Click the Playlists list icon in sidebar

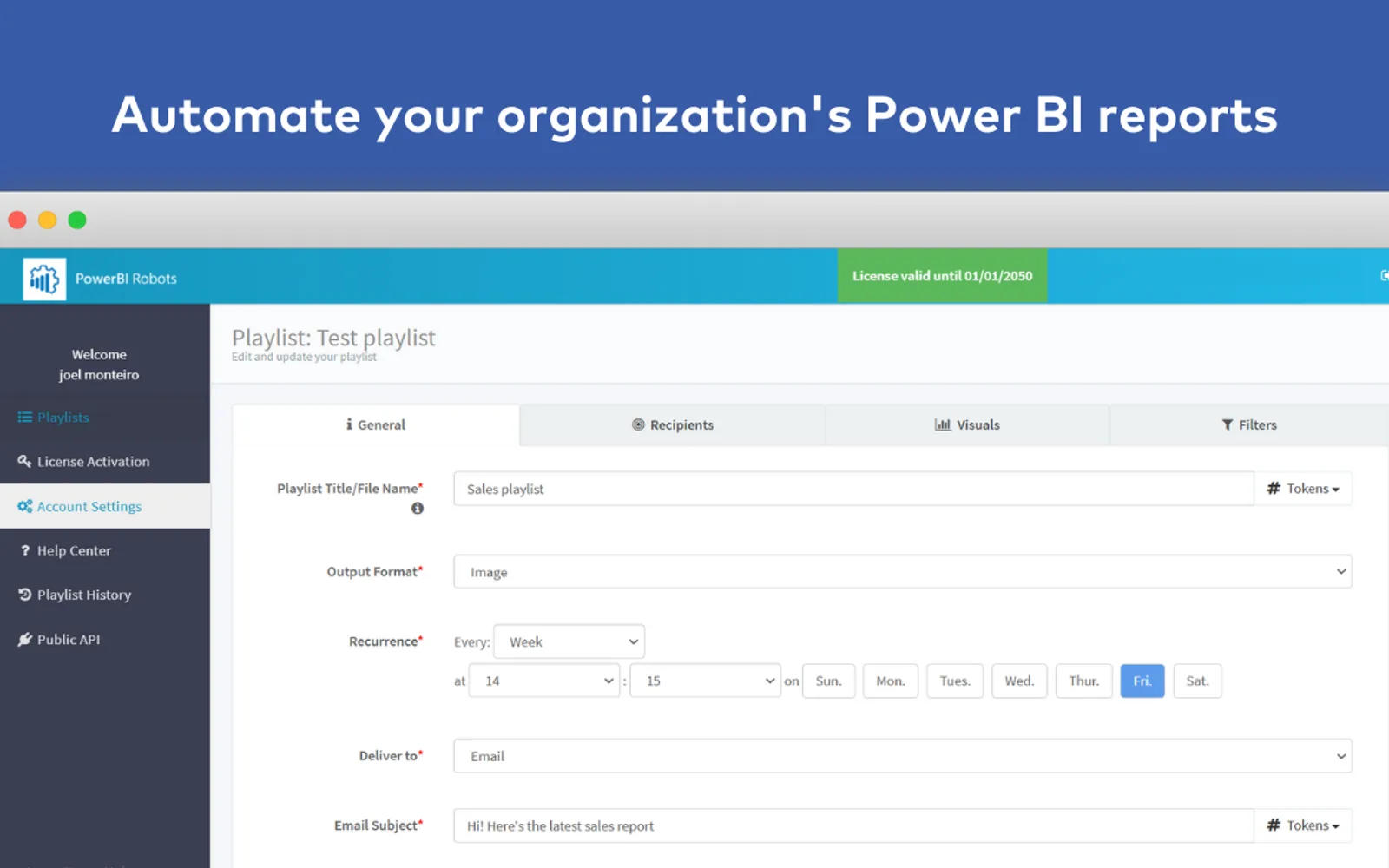click(25, 418)
